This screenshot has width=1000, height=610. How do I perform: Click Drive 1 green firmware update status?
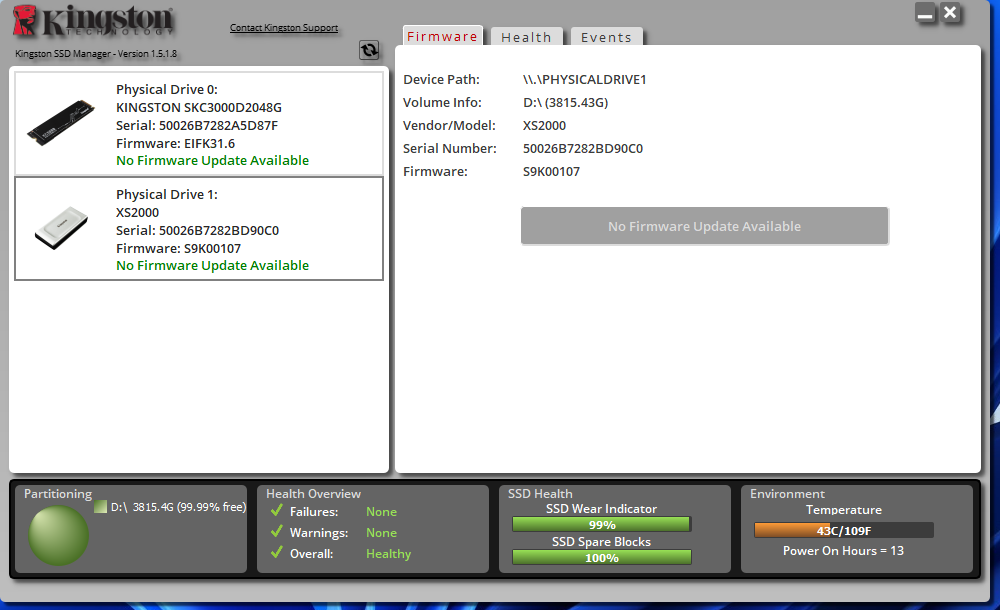(x=212, y=265)
